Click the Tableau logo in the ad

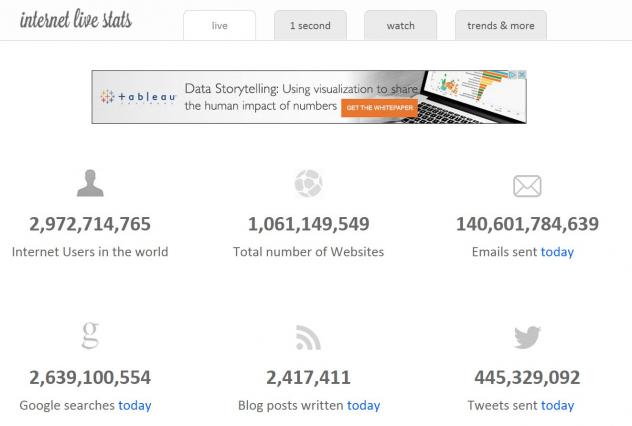[138, 96]
